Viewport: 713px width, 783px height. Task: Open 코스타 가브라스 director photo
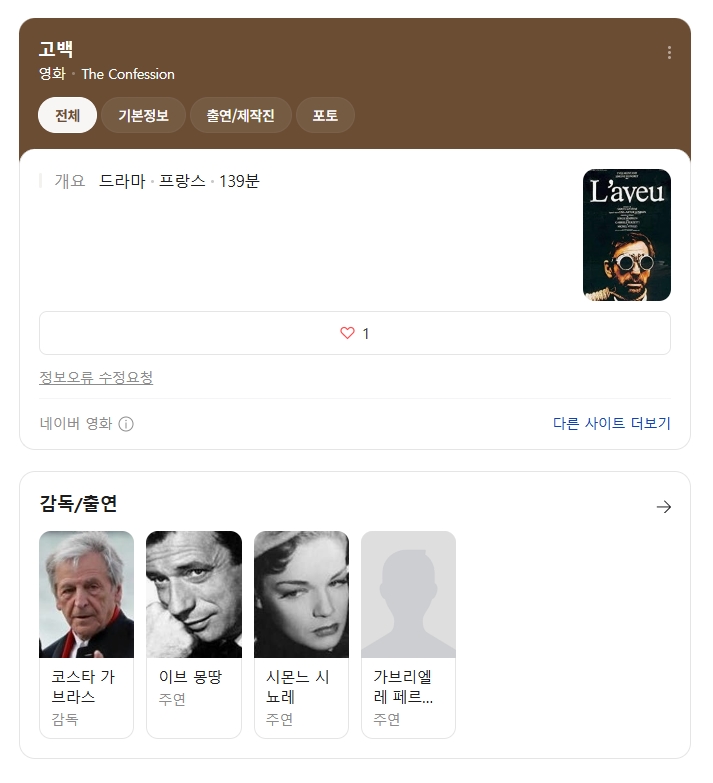tap(86, 594)
